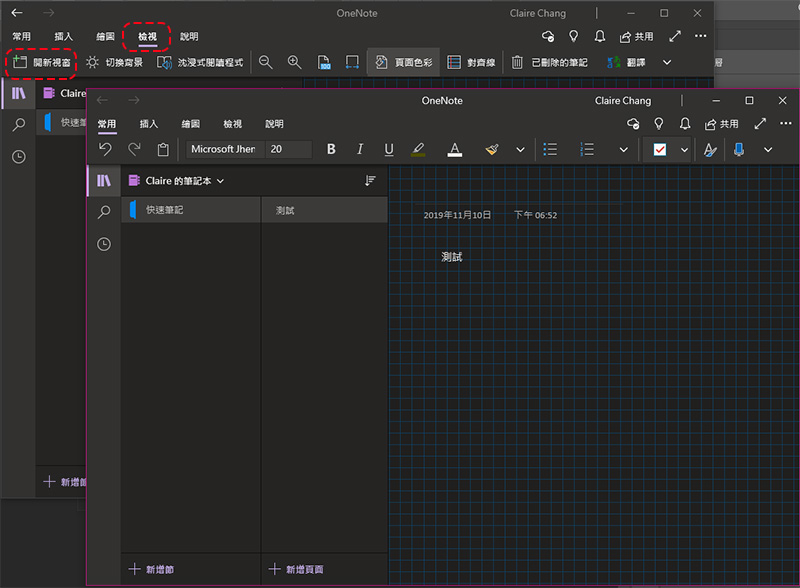Open 常用 tab in back window
800x588 pixels.
coord(21,37)
